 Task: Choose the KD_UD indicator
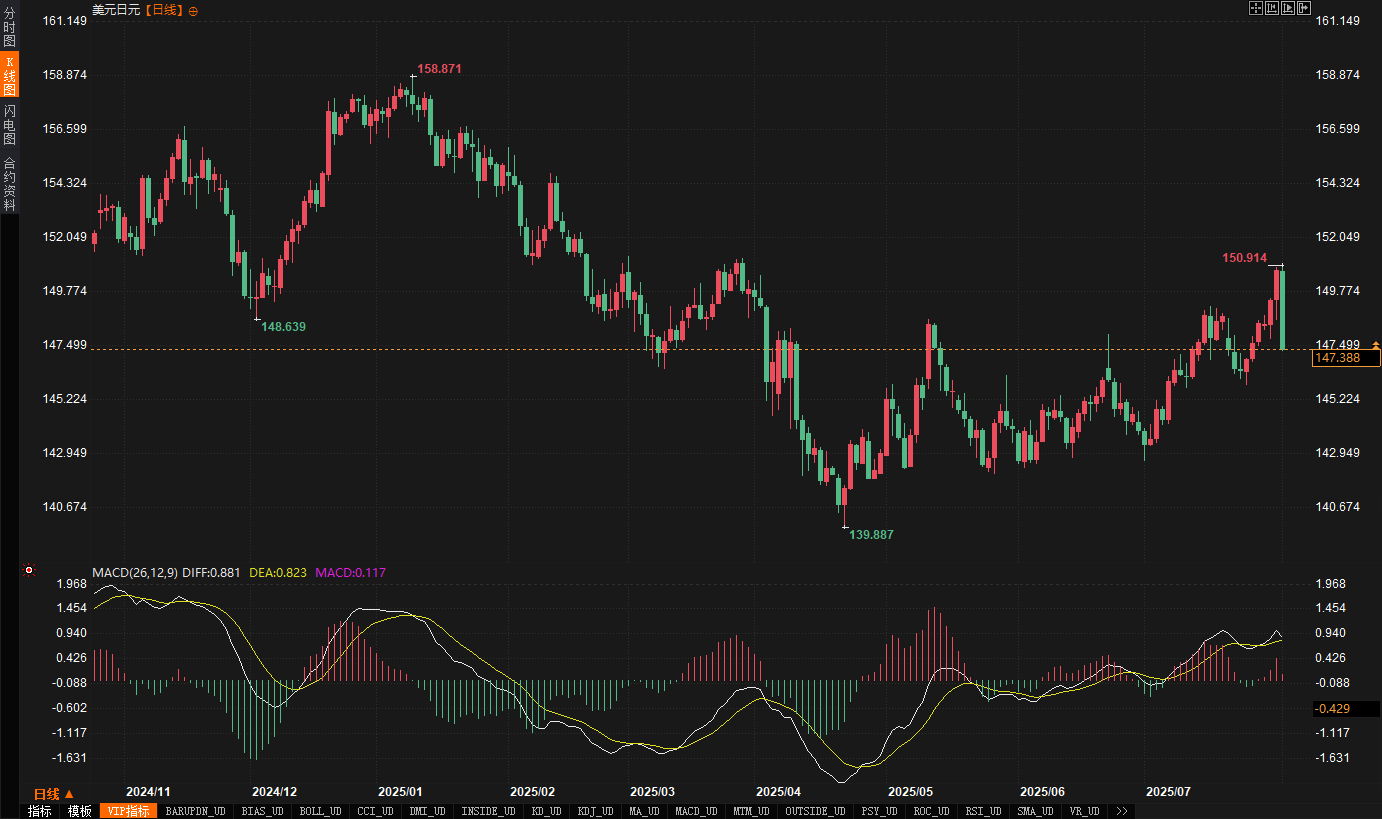click(547, 811)
